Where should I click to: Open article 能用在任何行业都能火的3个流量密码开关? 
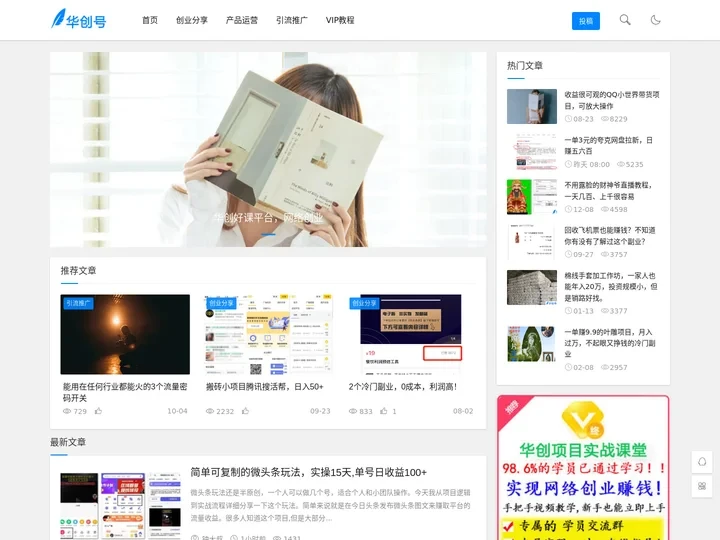(x=125, y=392)
